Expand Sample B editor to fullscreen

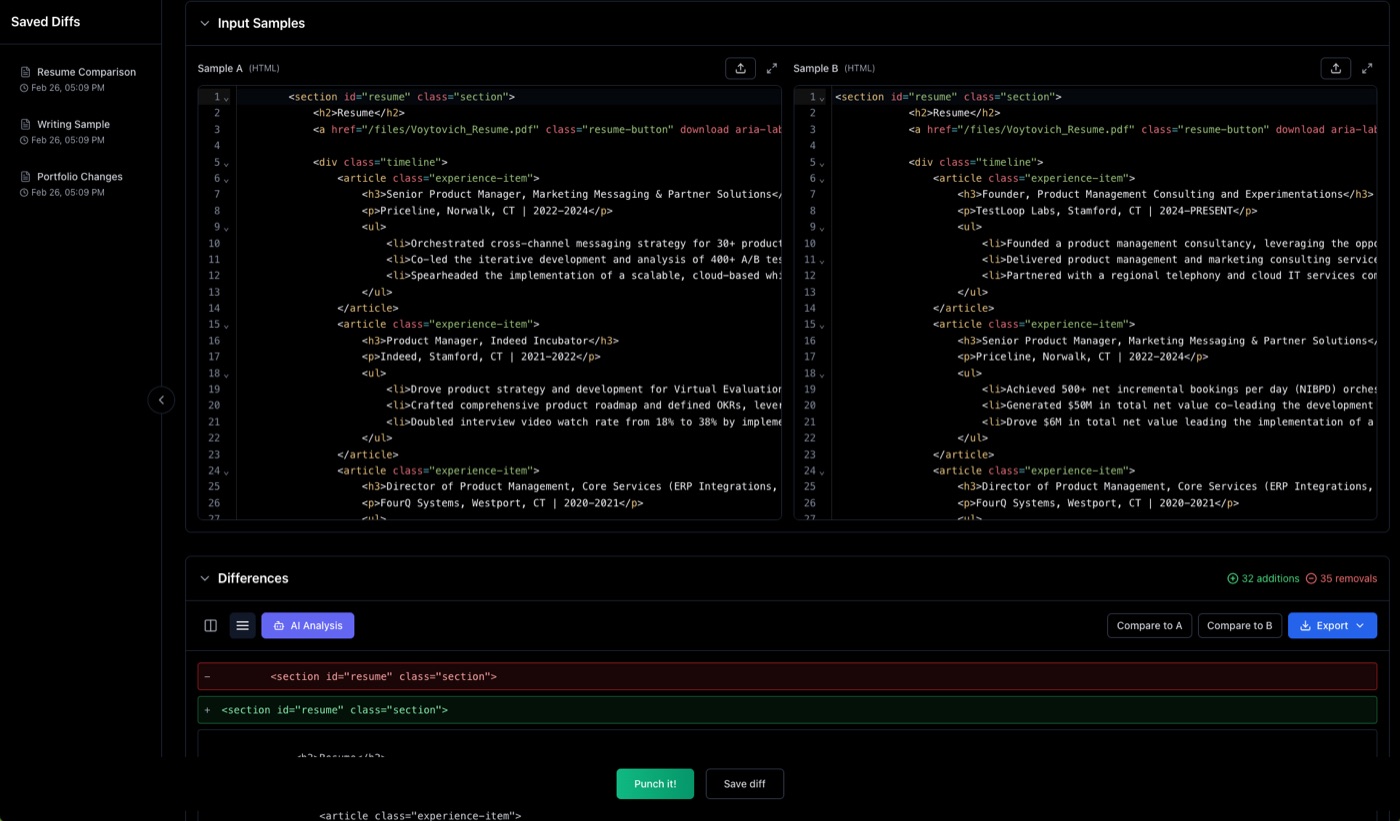1367,68
